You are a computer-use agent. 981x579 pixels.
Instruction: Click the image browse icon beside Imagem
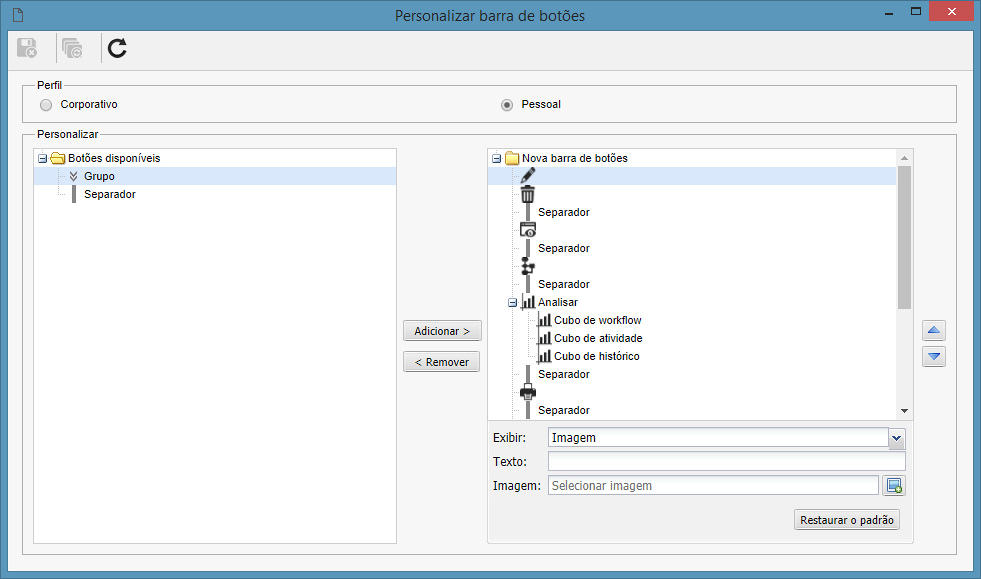[894, 486]
